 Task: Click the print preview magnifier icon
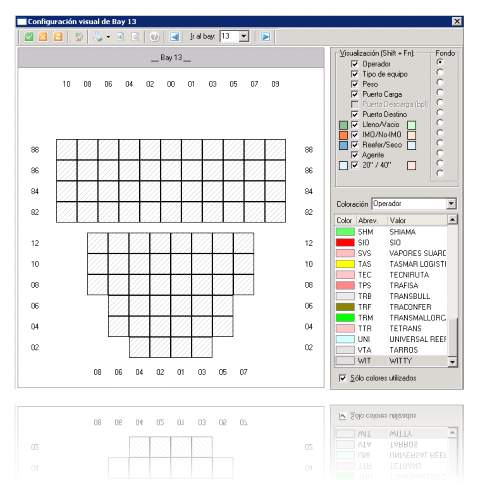coord(136,37)
